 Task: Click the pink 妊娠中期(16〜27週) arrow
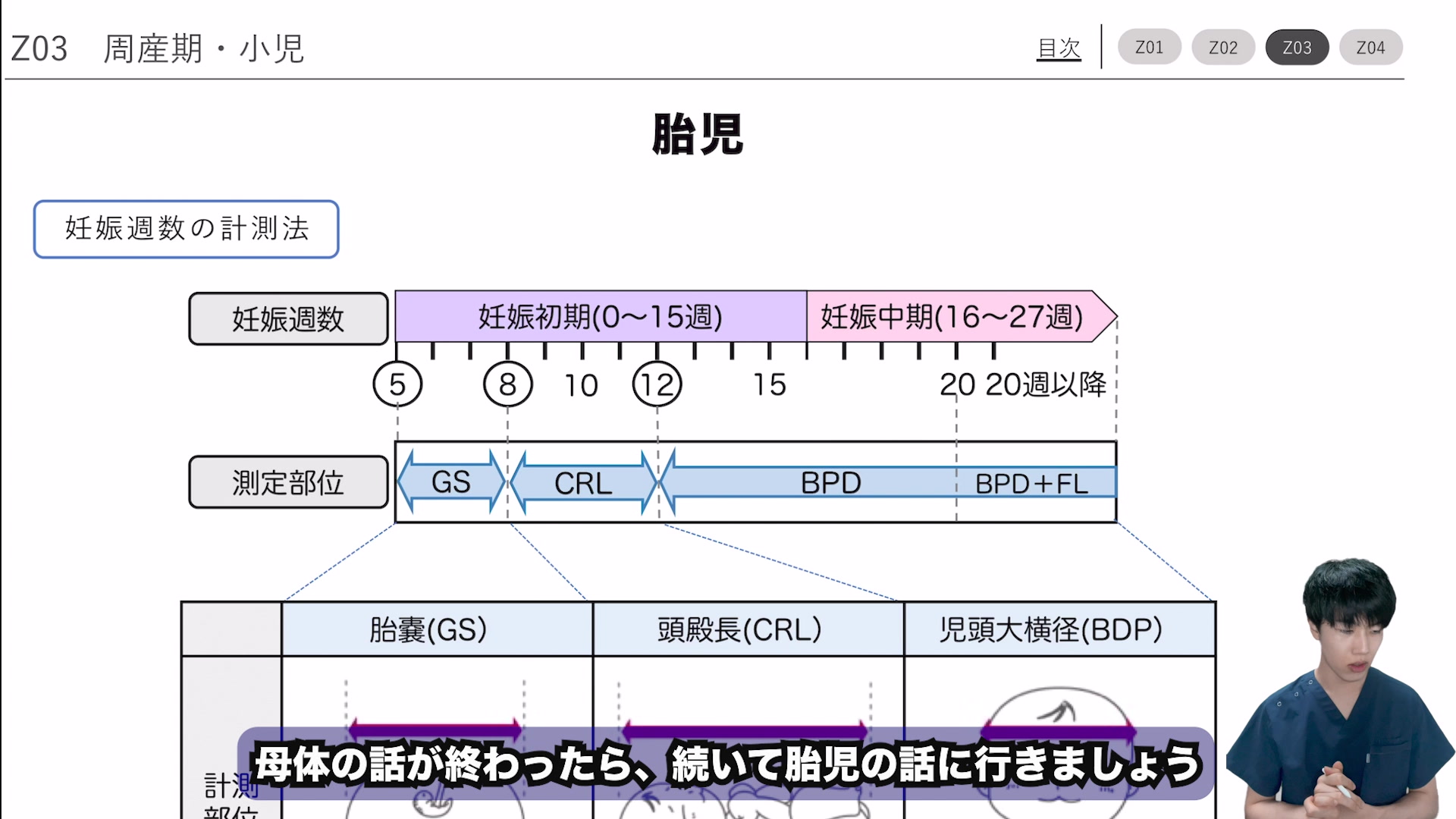tap(952, 316)
